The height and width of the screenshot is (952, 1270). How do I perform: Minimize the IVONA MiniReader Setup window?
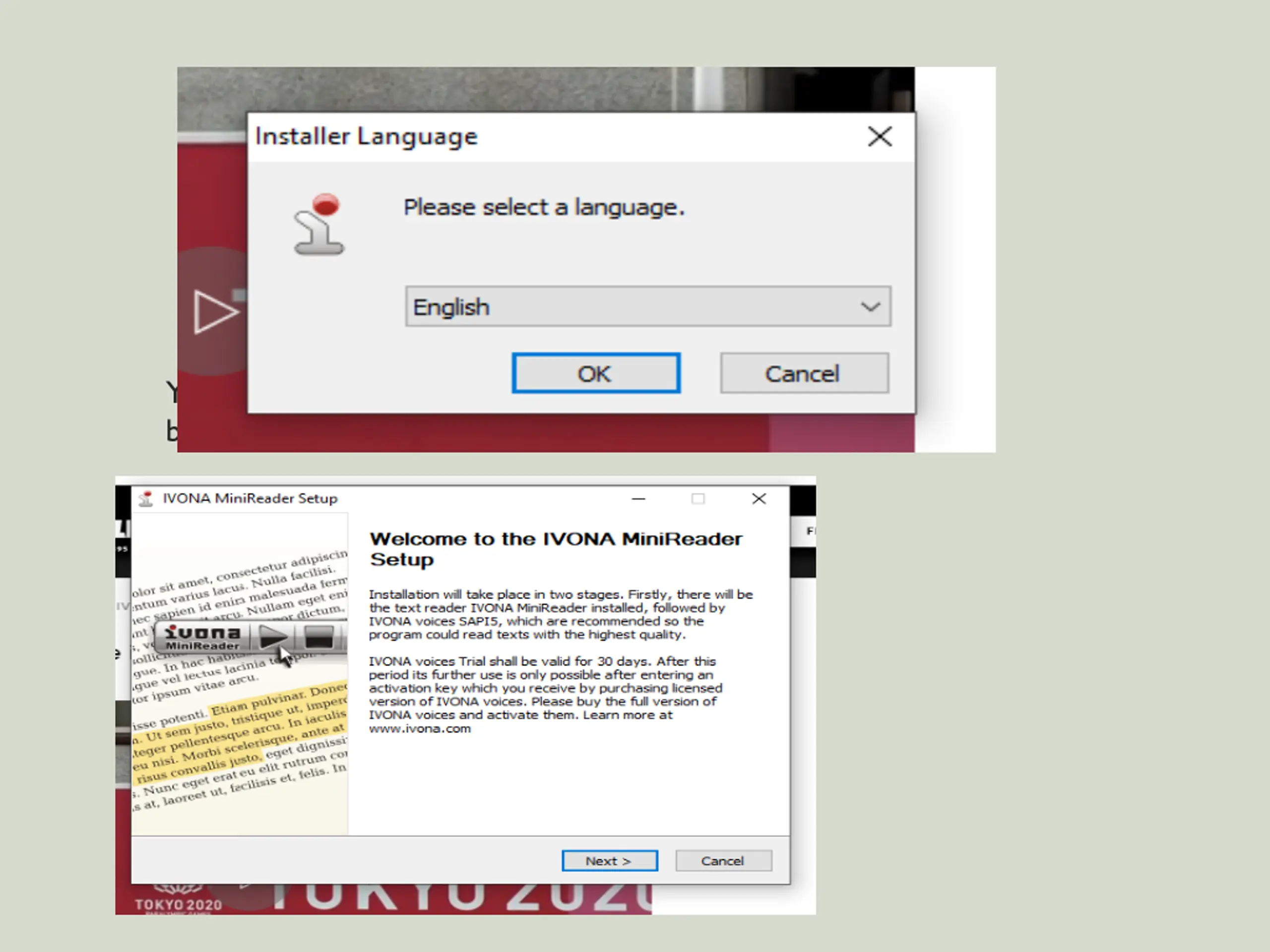tap(638, 499)
